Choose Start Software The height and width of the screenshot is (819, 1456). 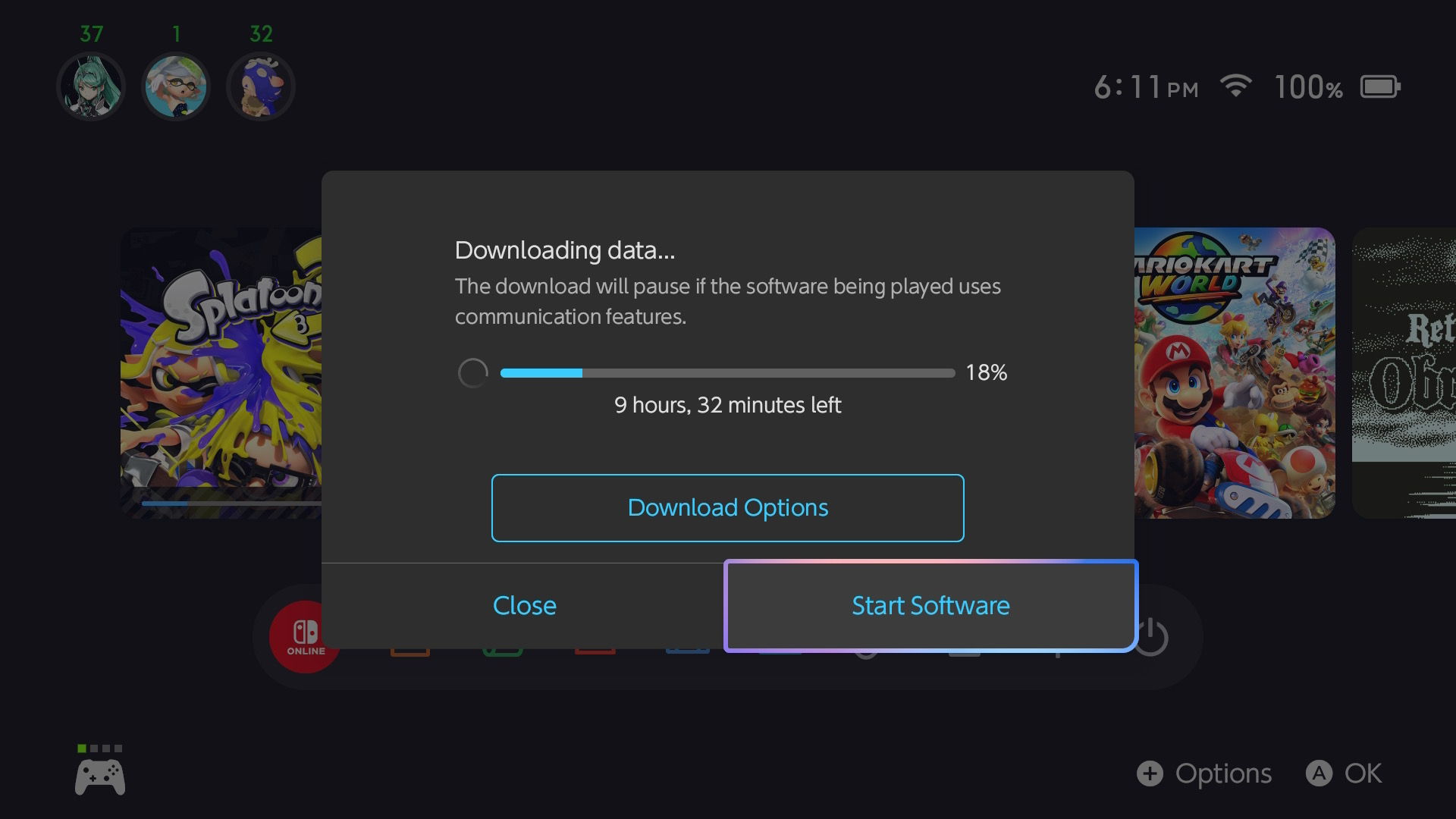(930, 606)
